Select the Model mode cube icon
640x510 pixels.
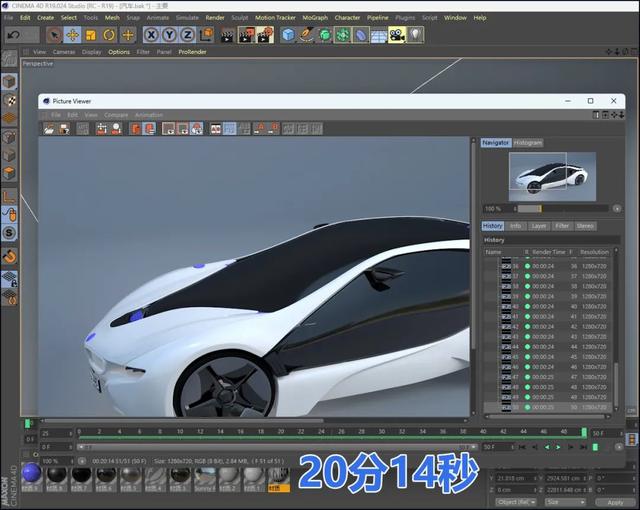[9, 82]
